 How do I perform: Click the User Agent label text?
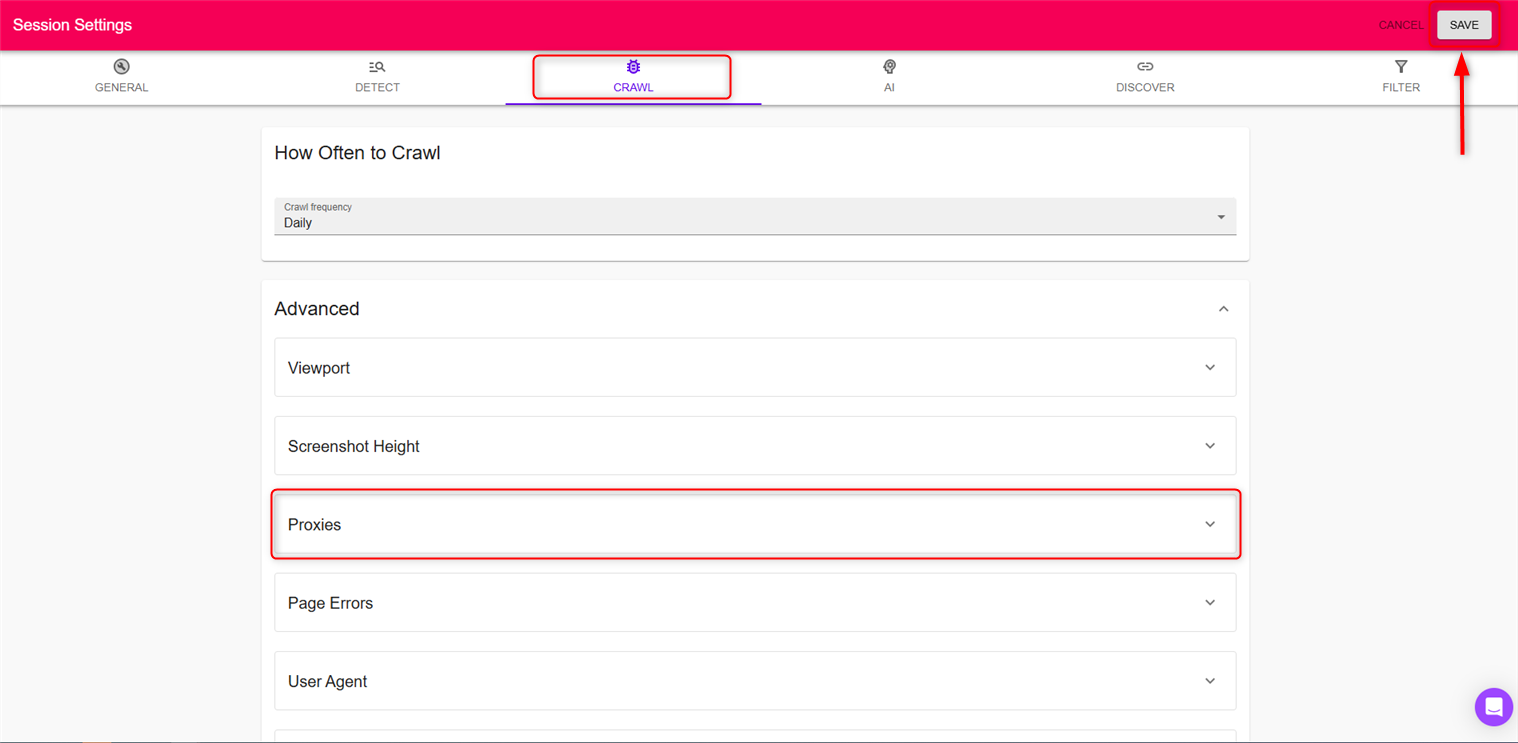coord(327,682)
